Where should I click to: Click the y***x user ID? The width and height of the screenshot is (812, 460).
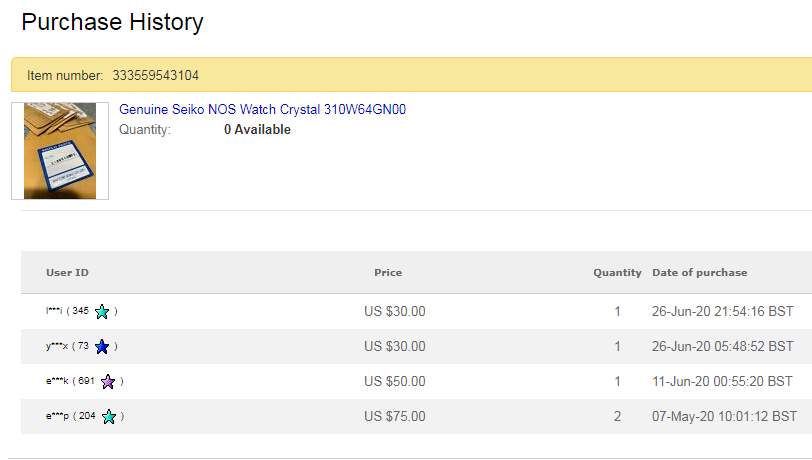[x=56, y=347]
